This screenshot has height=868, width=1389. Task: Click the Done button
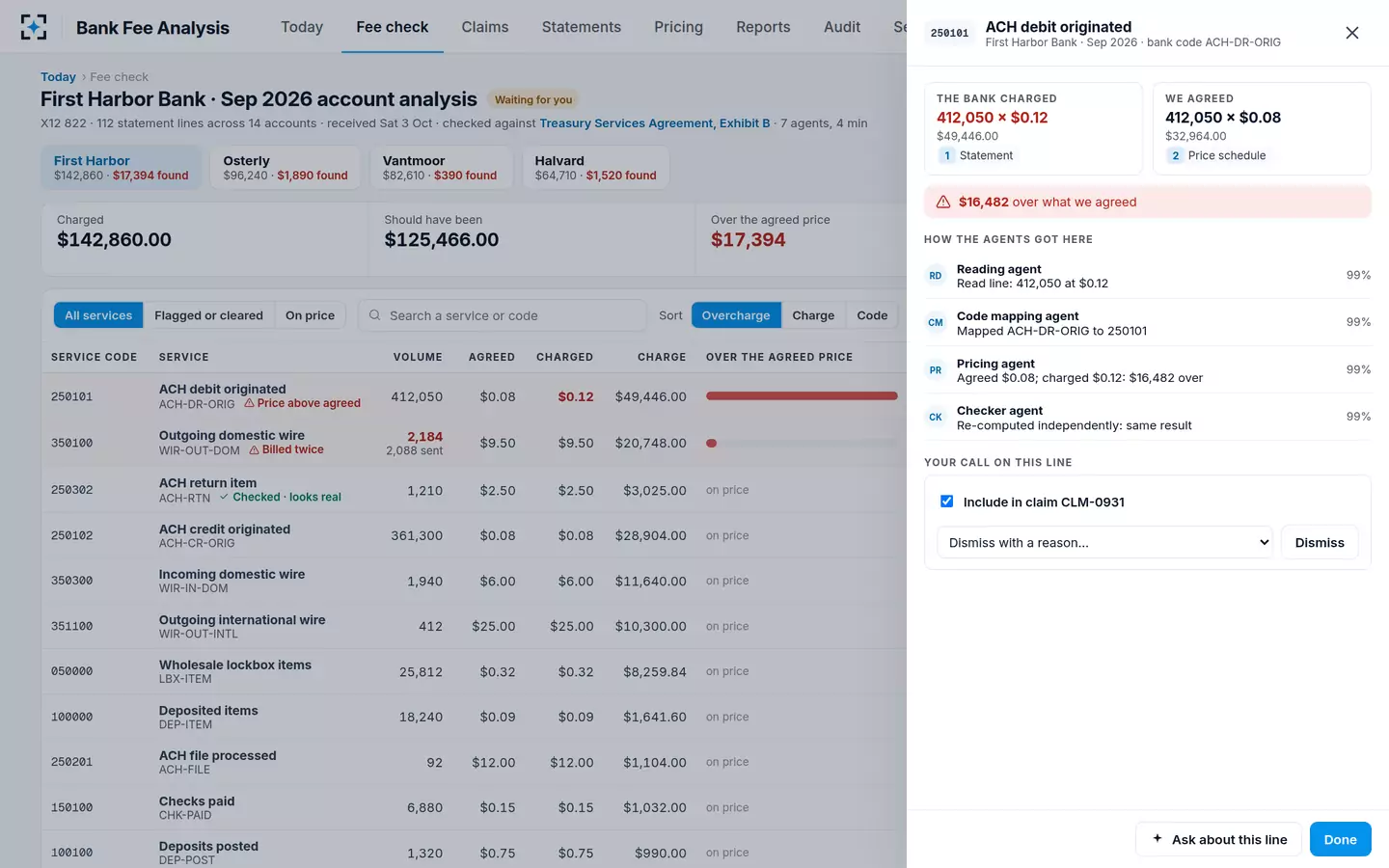click(x=1341, y=839)
